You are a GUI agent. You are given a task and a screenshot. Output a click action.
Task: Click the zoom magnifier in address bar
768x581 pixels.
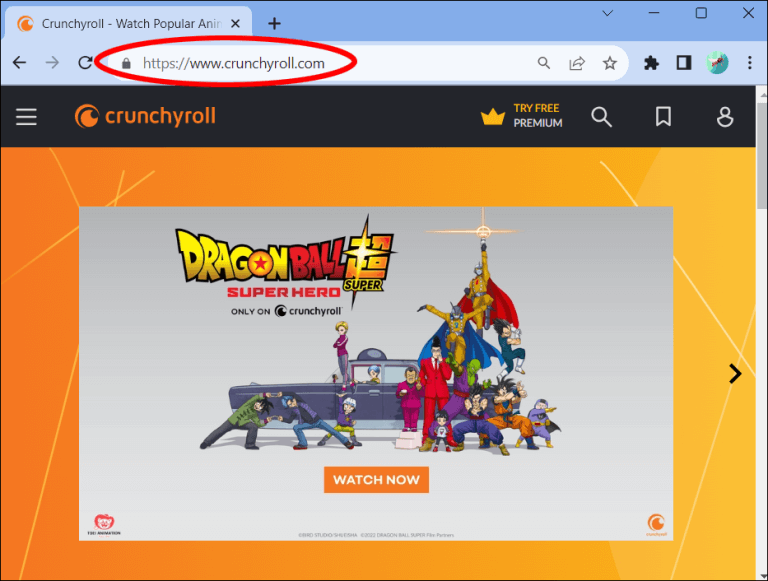pyautogui.click(x=544, y=63)
